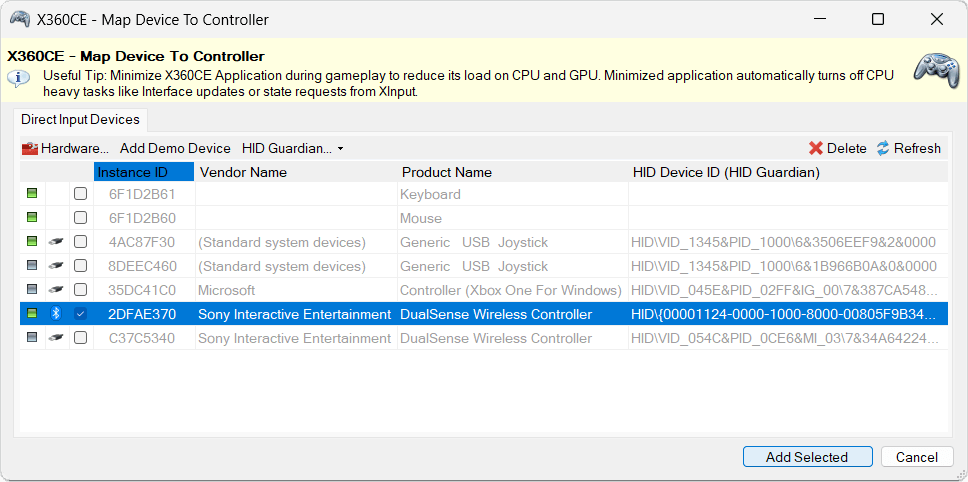The image size is (968, 482).
Task: Click USB plug icon for device 4AC87F30
Action: [x=56, y=242]
